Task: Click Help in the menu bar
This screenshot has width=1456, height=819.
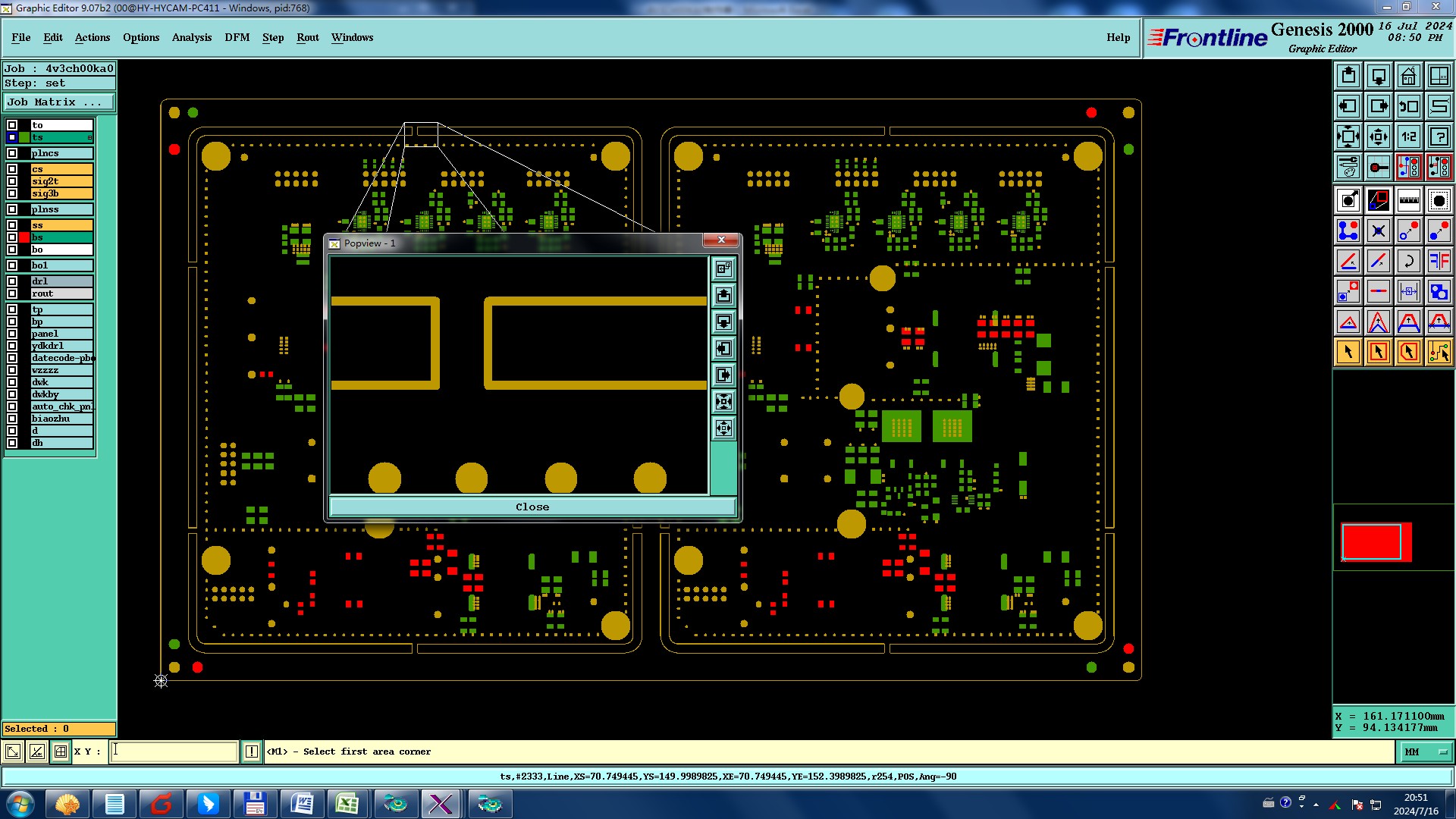Action: (1118, 37)
